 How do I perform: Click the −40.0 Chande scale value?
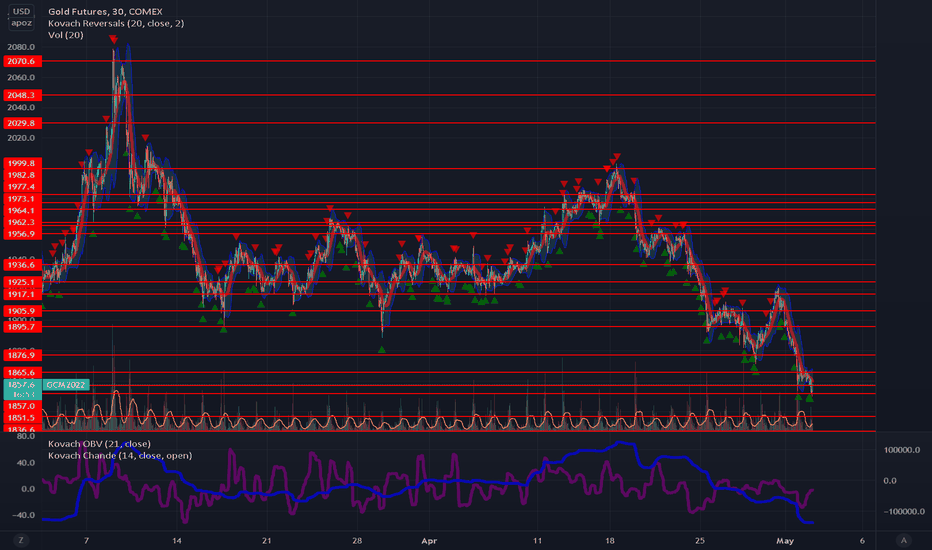(24, 515)
